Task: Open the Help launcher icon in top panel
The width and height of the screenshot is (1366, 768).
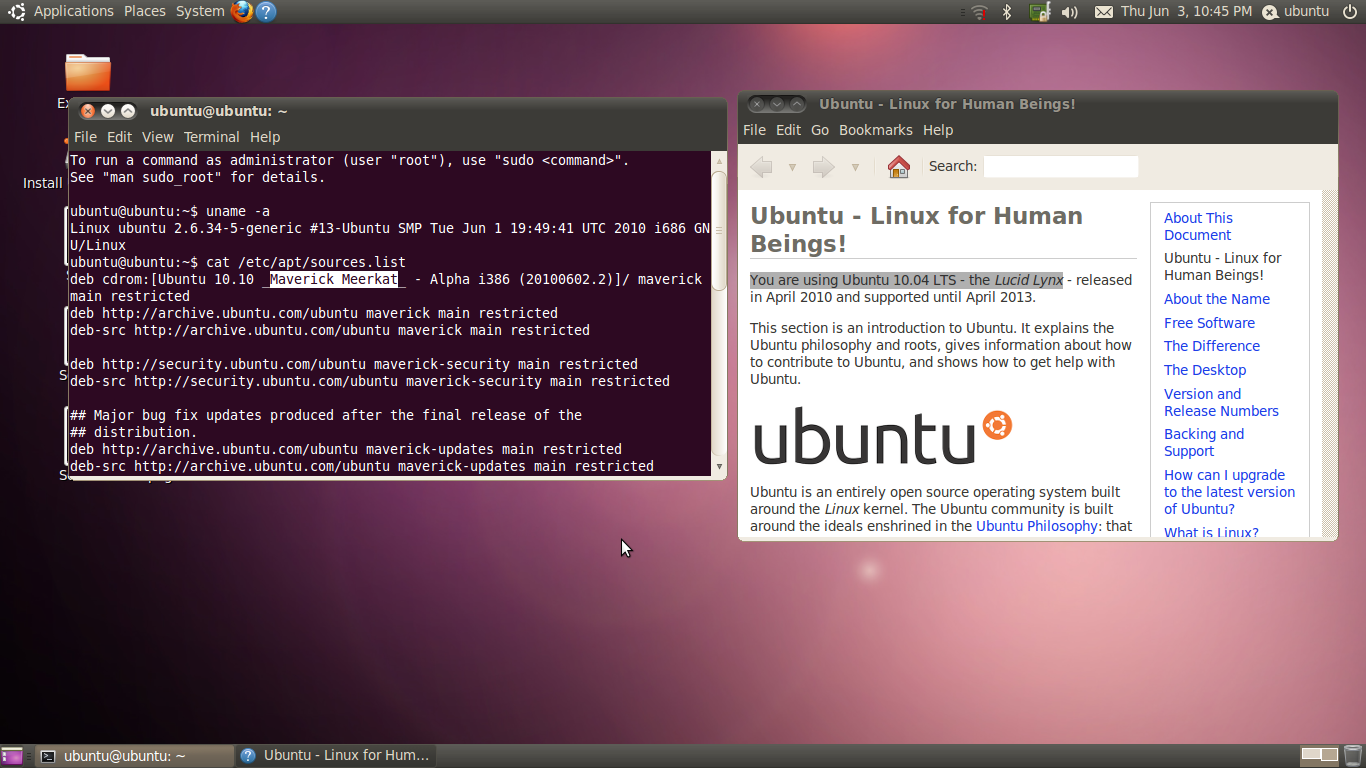Action: click(x=266, y=11)
